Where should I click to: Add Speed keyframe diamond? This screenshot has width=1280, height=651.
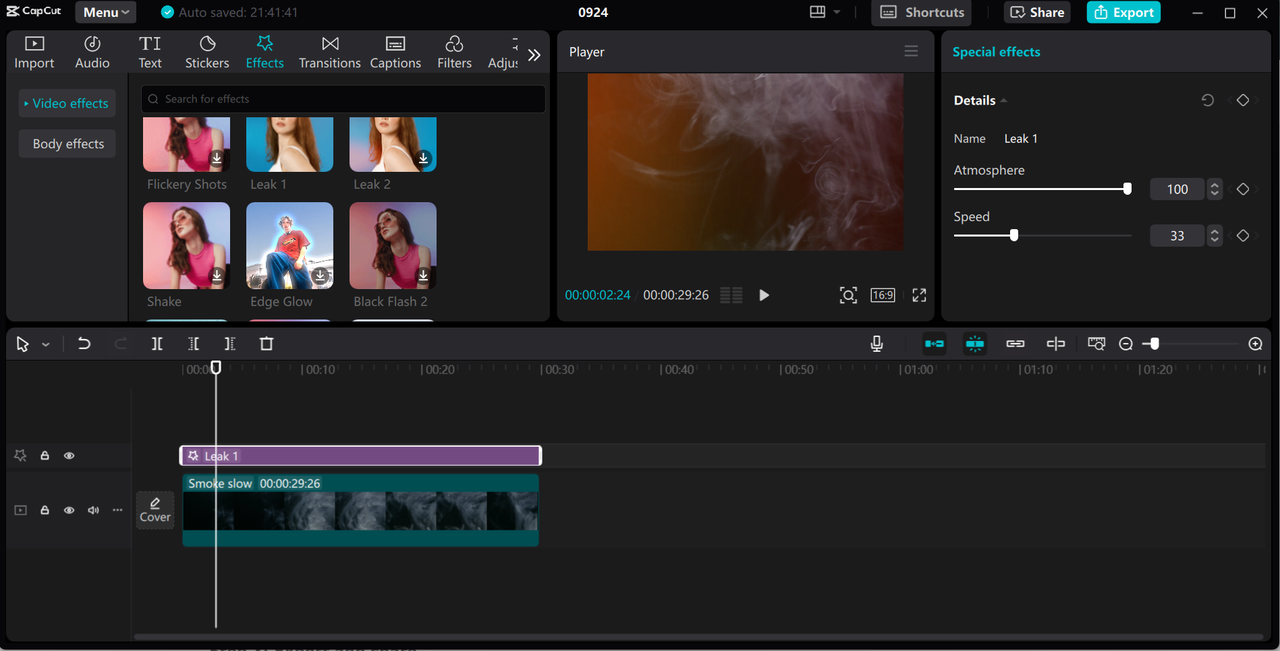[1243, 236]
